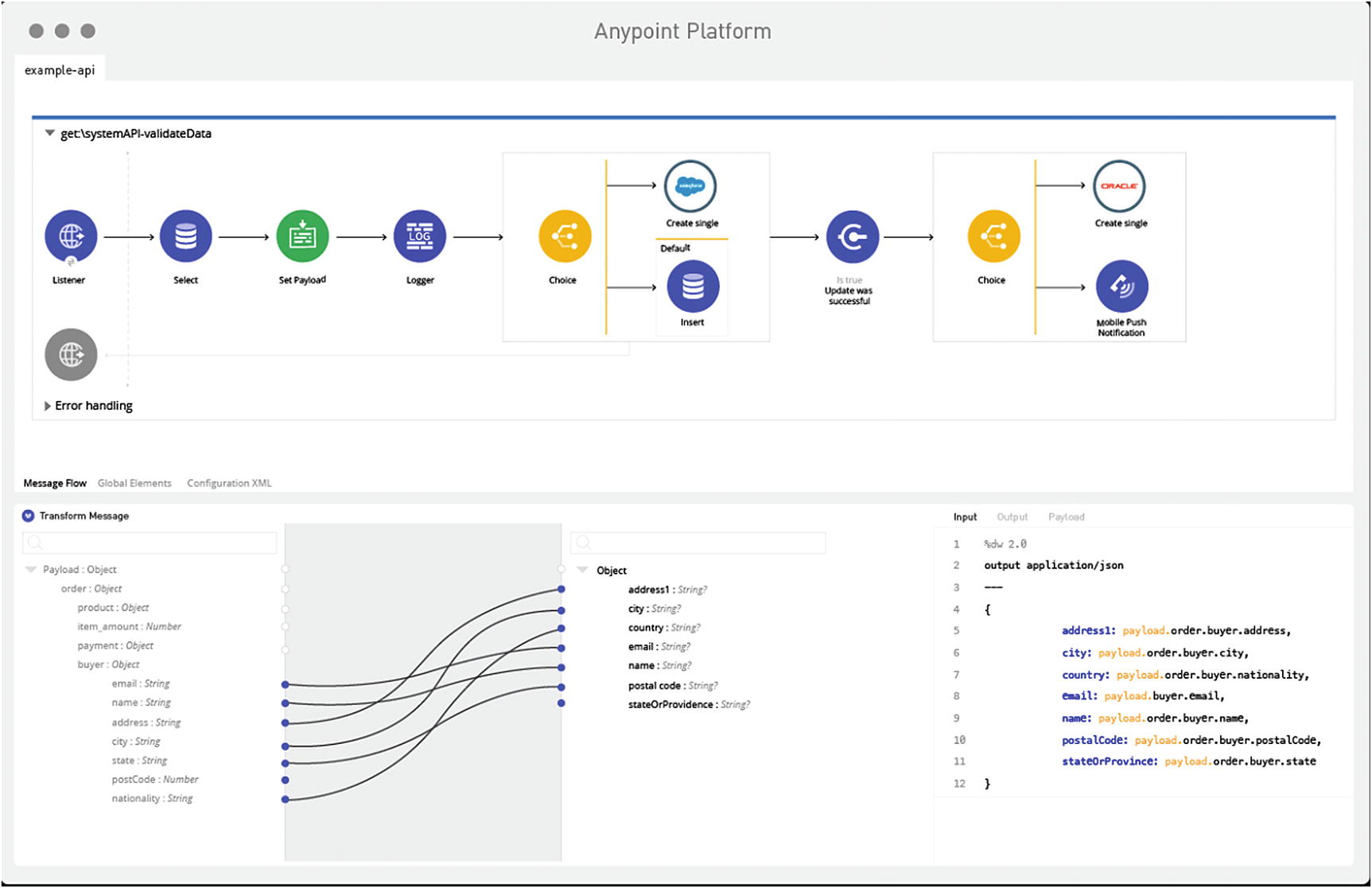Select the postCode : Number field
The image size is (1372, 888).
(x=155, y=780)
